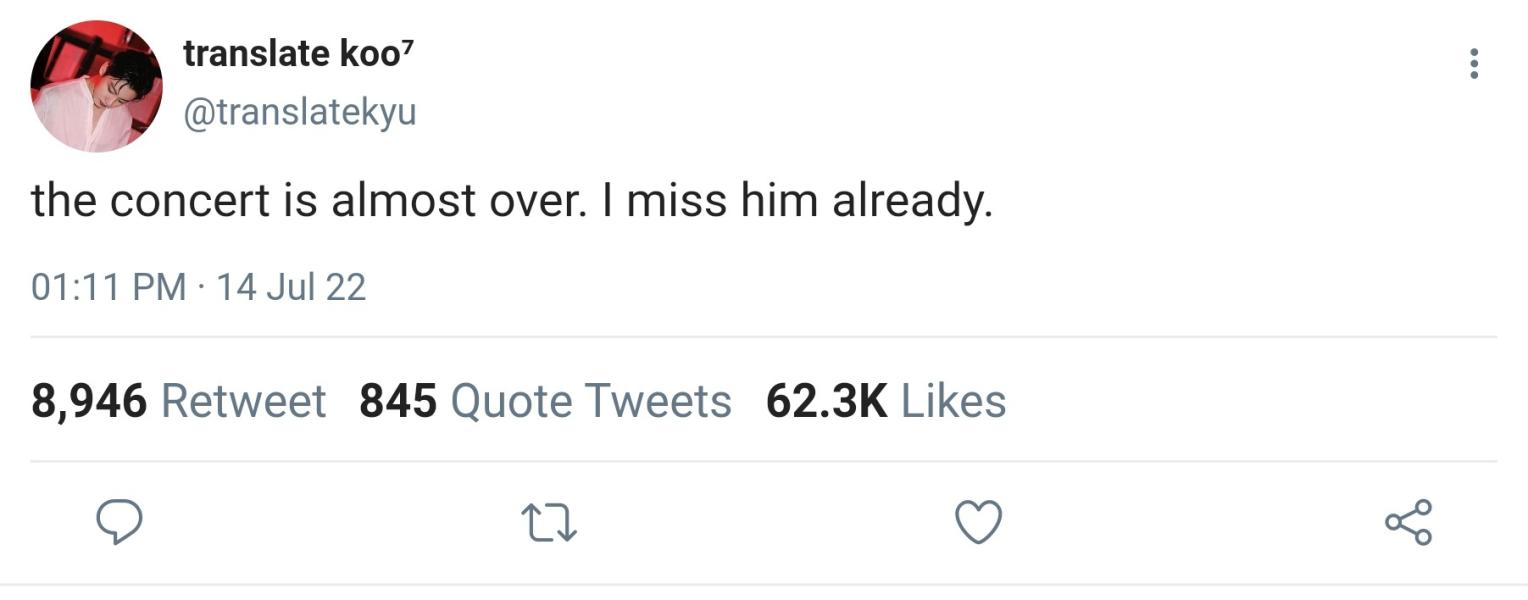Click the date "14 Jul 22"

(291, 287)
